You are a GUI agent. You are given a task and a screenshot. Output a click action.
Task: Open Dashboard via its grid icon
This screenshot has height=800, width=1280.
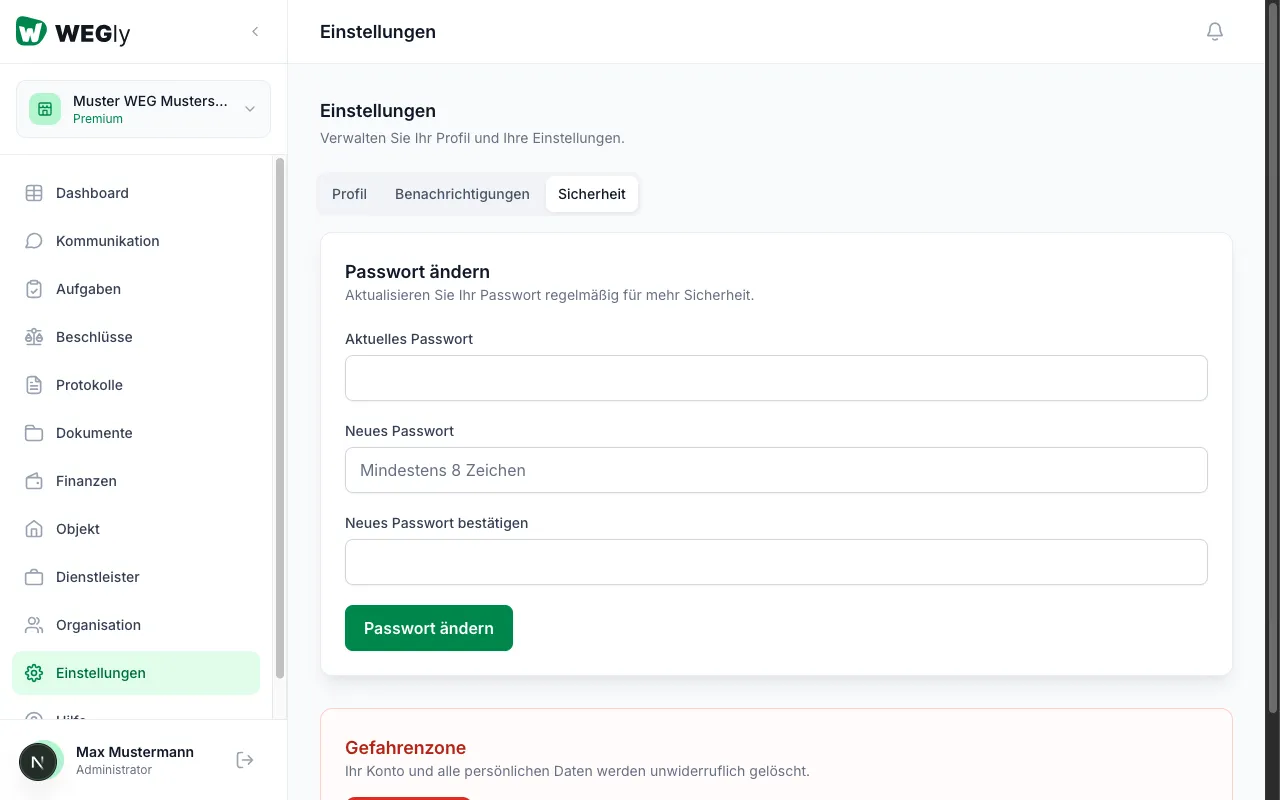34,193
